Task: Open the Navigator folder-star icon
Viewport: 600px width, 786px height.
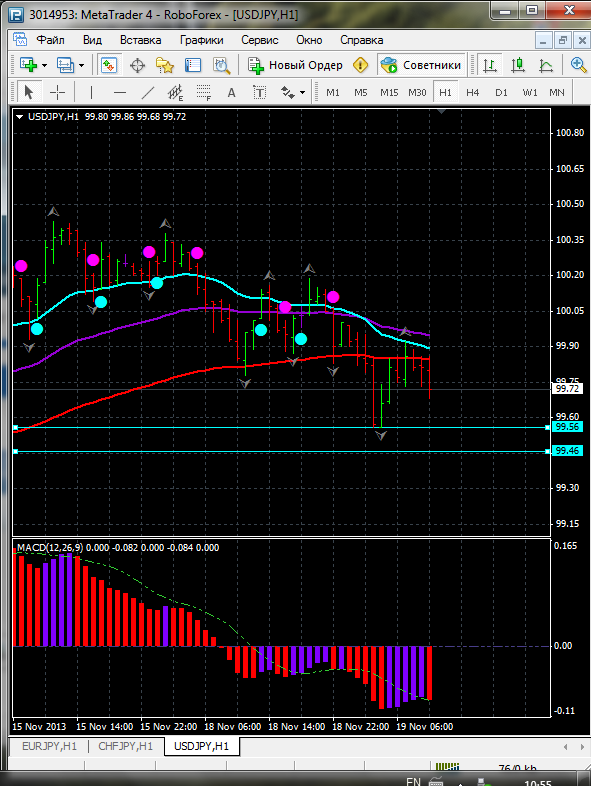Action: pyautogui.click(x=164, y=65)
